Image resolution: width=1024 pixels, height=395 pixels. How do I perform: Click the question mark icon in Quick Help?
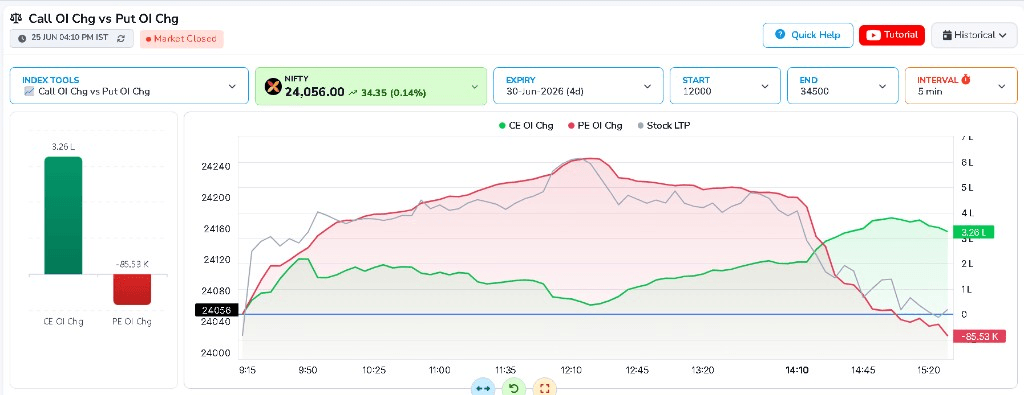point(780,35)
